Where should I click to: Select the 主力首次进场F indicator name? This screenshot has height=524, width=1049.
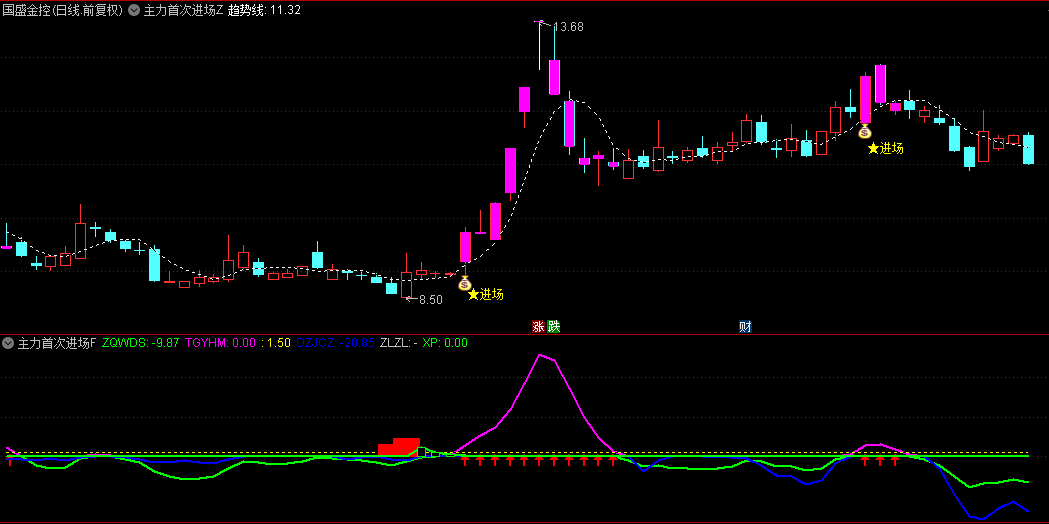click(x=57, y=343)
